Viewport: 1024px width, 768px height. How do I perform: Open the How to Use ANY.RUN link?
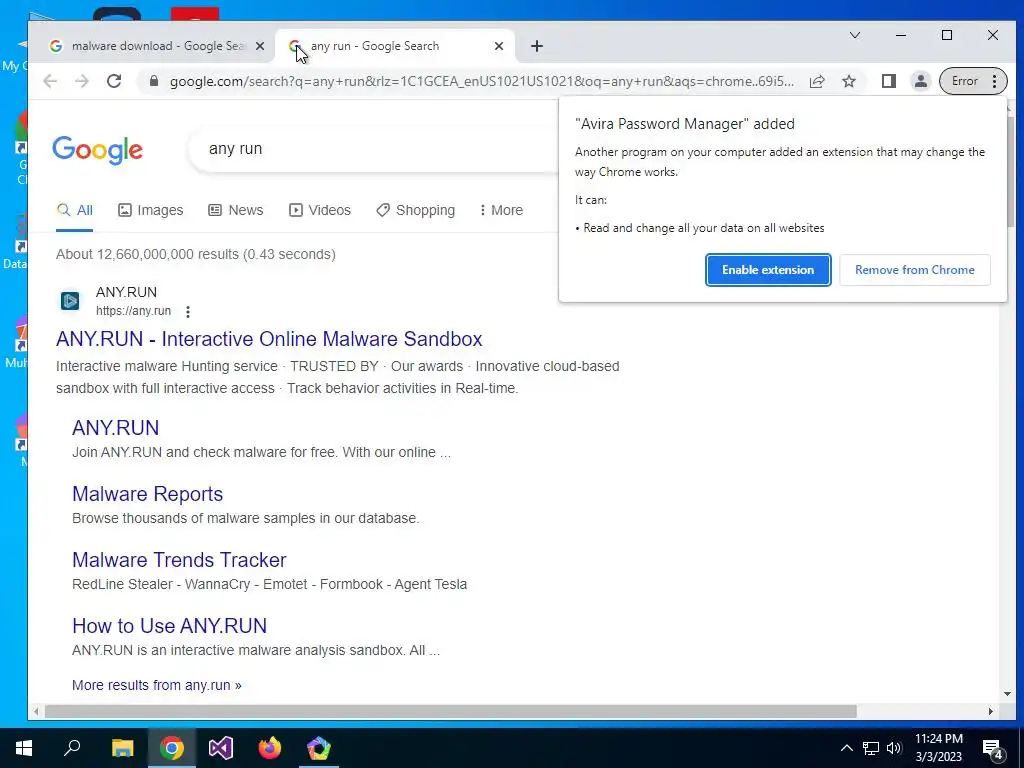pos(169,626)
